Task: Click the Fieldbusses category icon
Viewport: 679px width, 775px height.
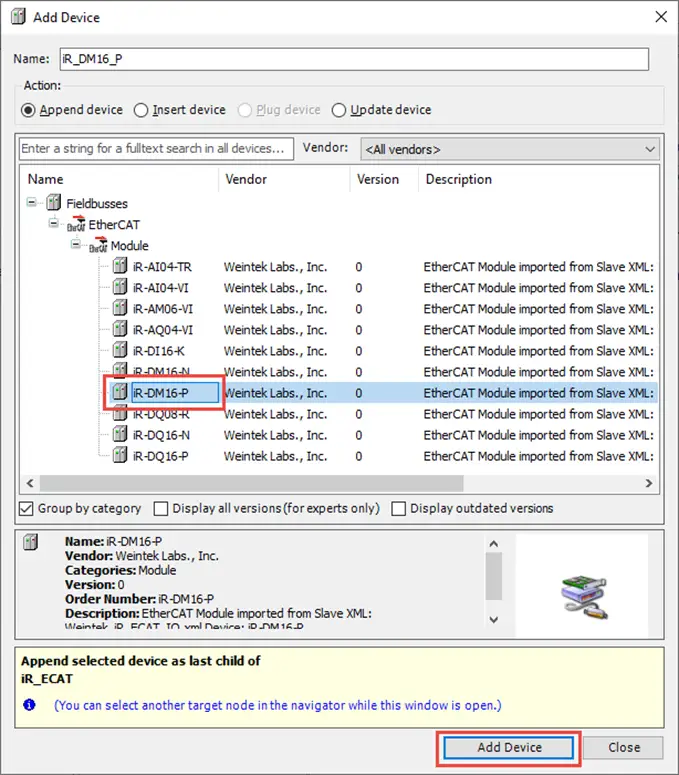Action: (53, 203)
